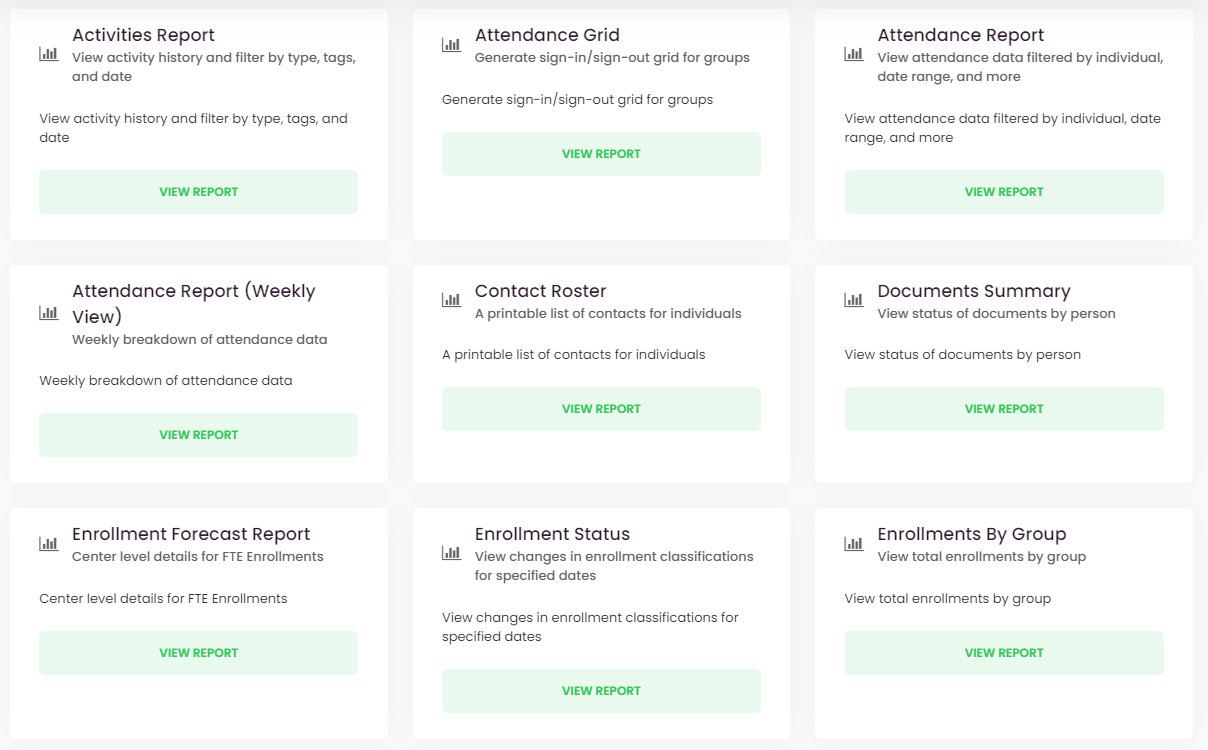View the weekly Attendance Report
1208x750 pixels.
tap(198, 435)
